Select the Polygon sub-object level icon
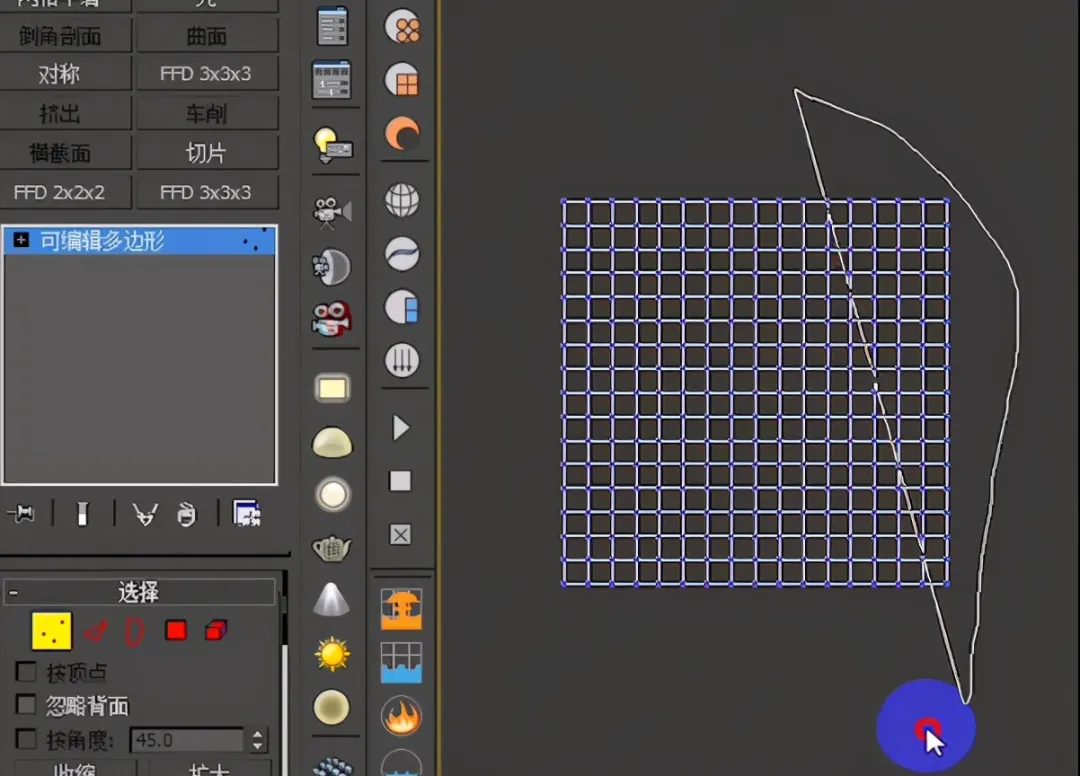The width and height of the screenshot is (1080, 776). click(x=176, y=631)
